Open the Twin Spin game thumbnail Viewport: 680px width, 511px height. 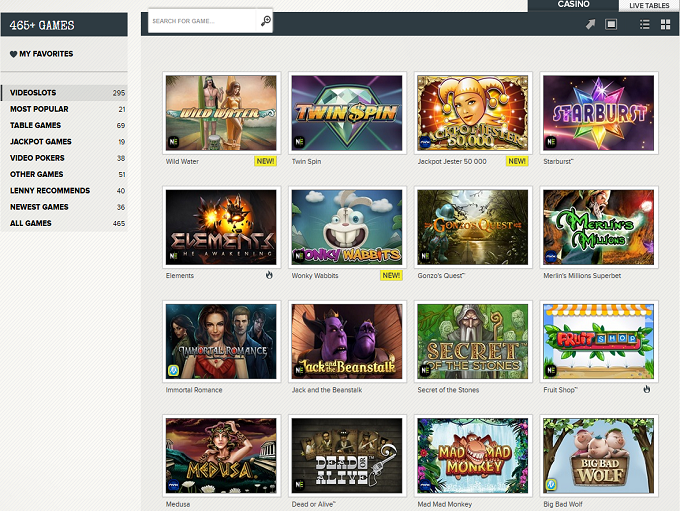[x=347, y=113]
